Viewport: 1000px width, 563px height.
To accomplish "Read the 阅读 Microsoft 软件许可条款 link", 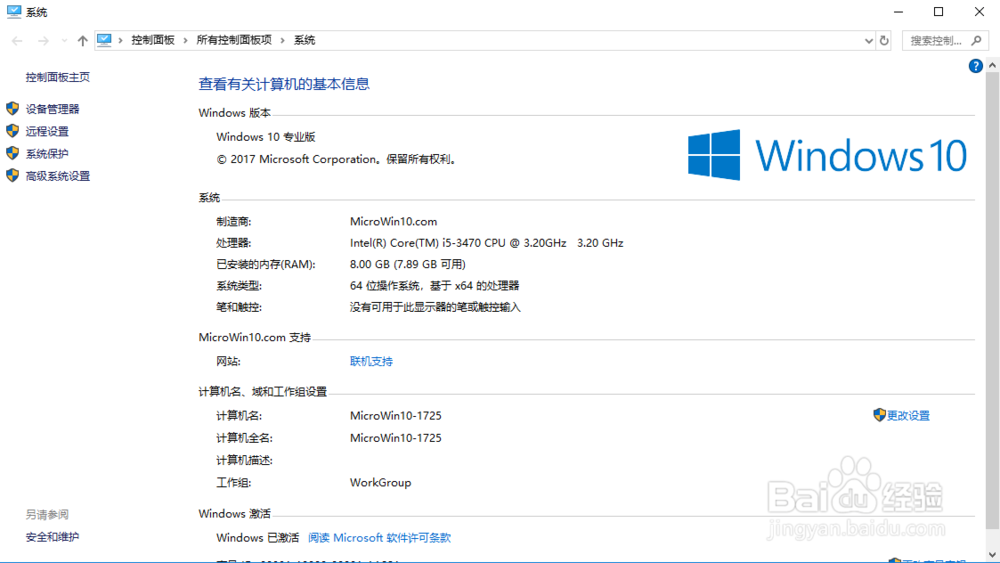I will (x=379, y=538).
